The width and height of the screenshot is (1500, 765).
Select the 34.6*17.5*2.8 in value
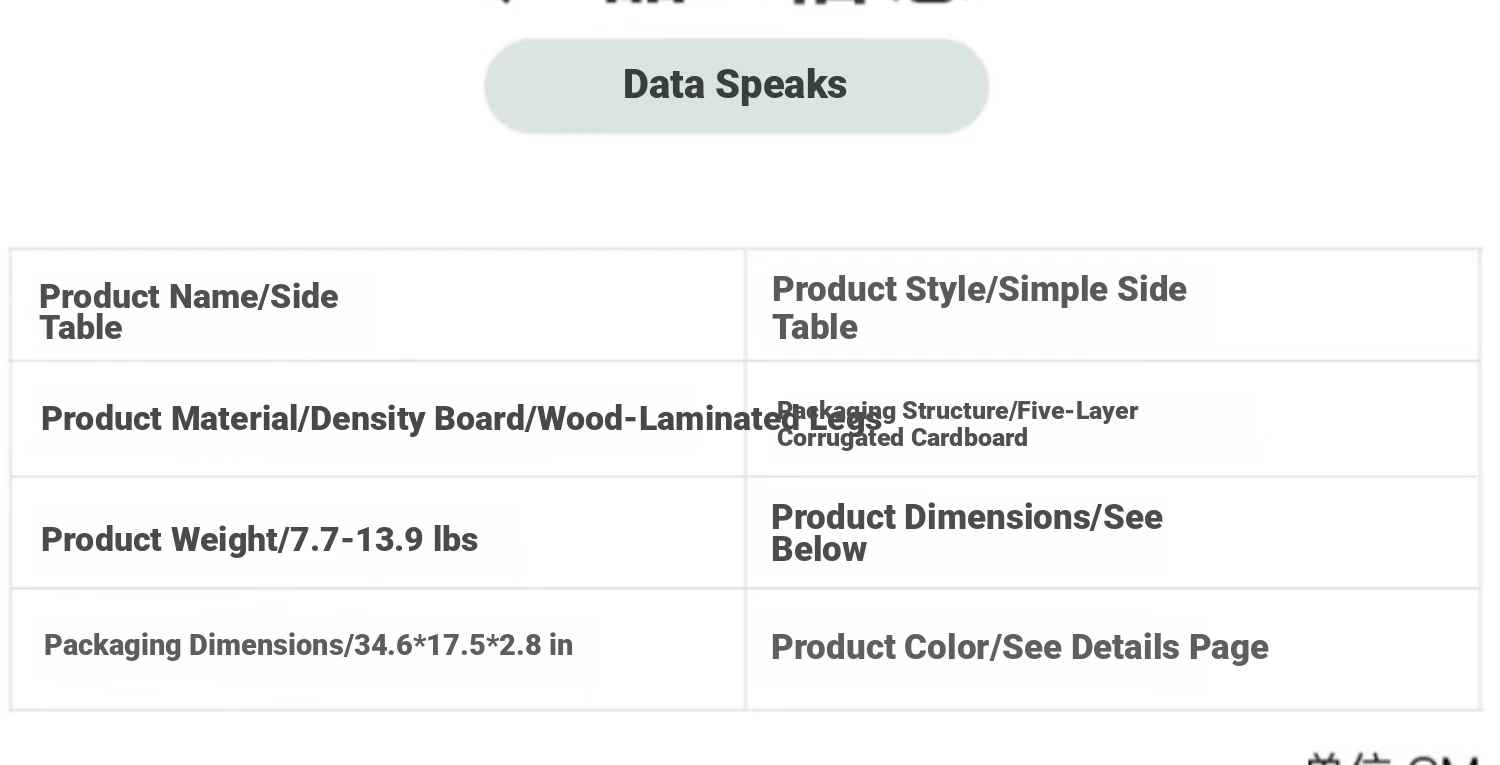click(x=463, y=646)
